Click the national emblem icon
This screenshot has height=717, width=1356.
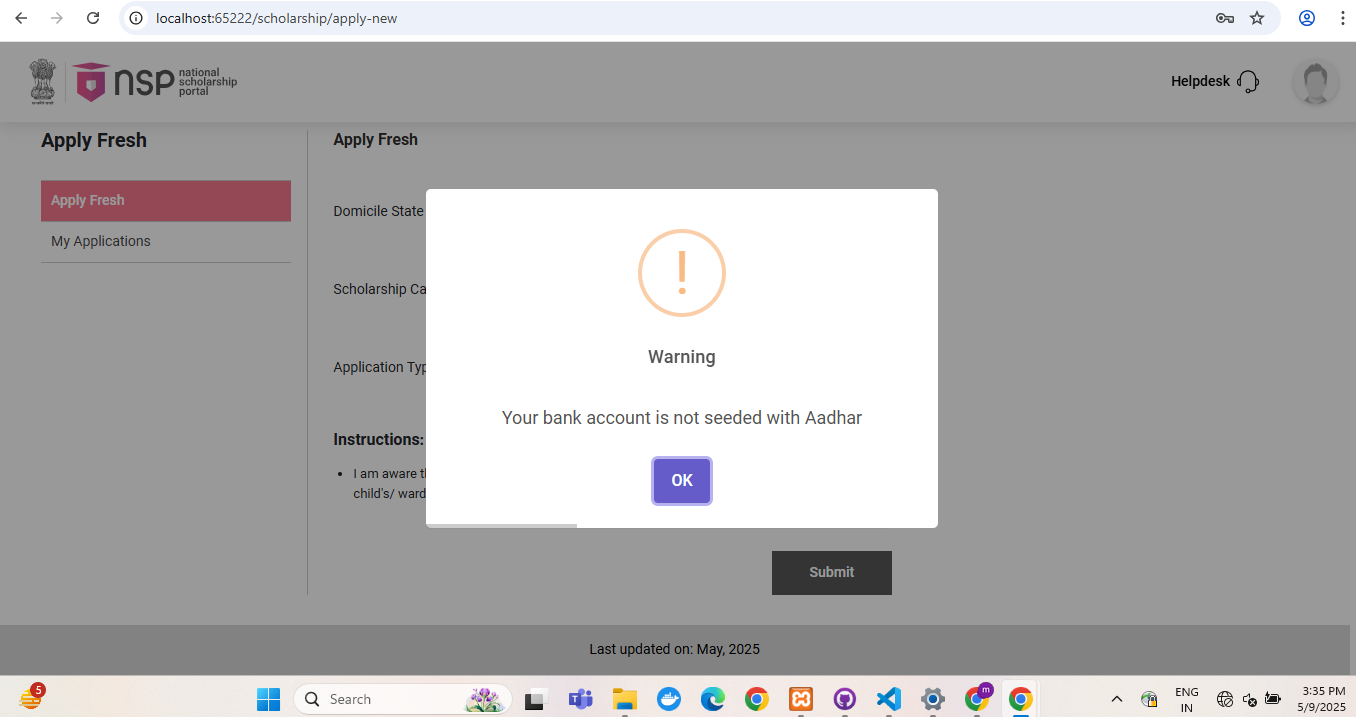pos(42,82)
